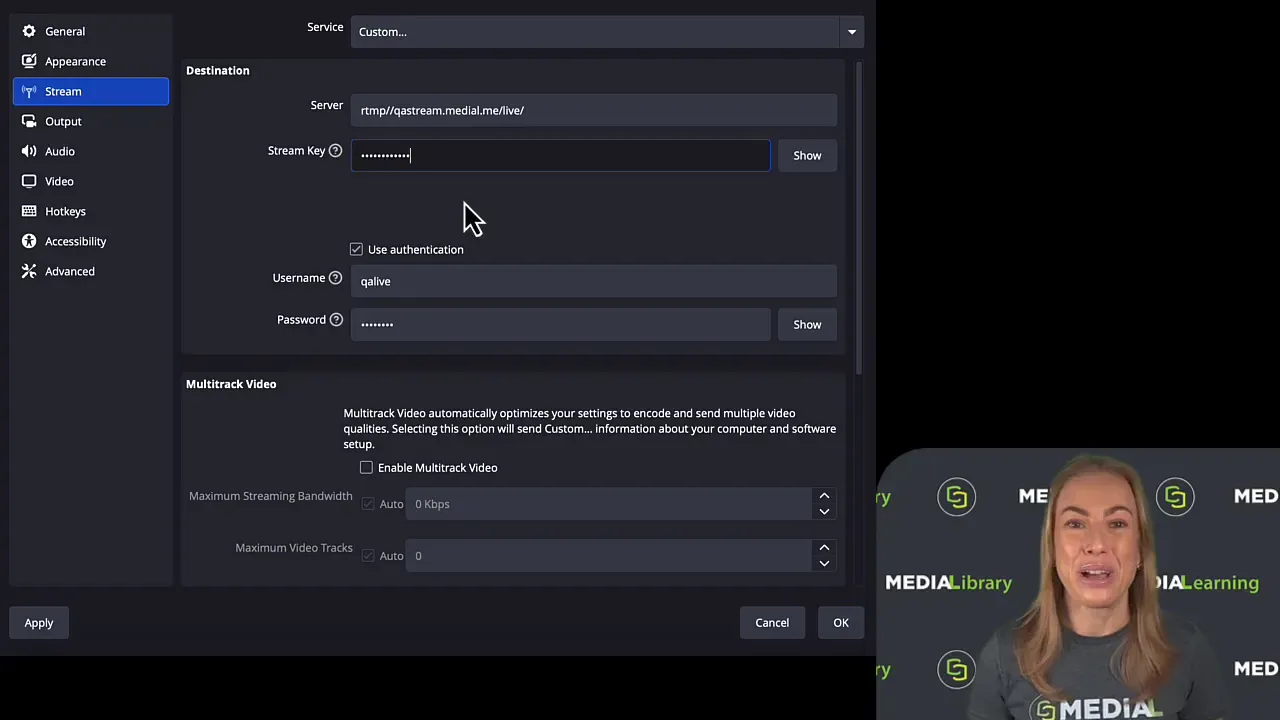Image resolution: width=1280 pixels, height=720 pixels.
Task: Click the Video monitor icon in sidebar
Action: tap(29, 181)
